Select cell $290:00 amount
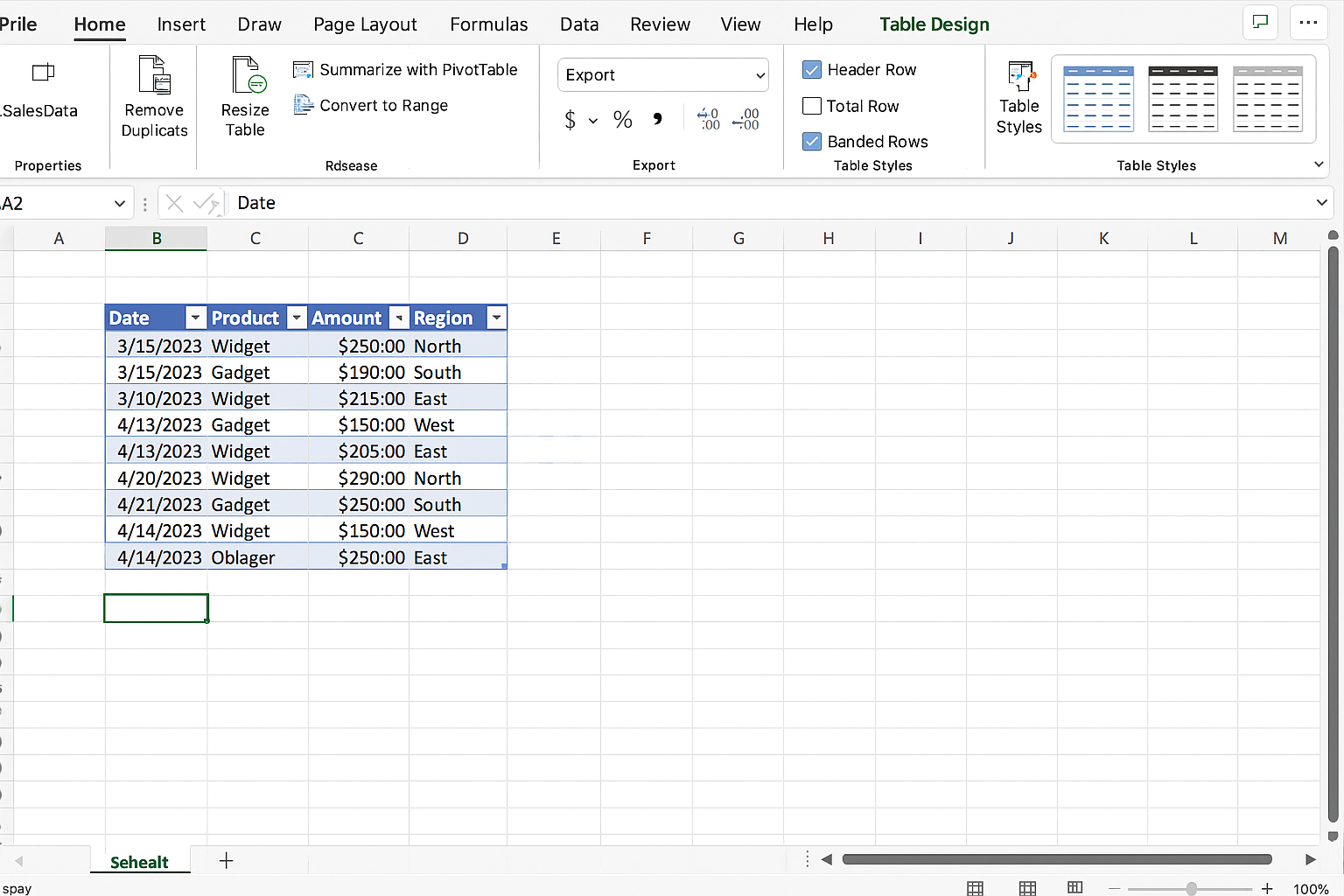 point(359,478)
